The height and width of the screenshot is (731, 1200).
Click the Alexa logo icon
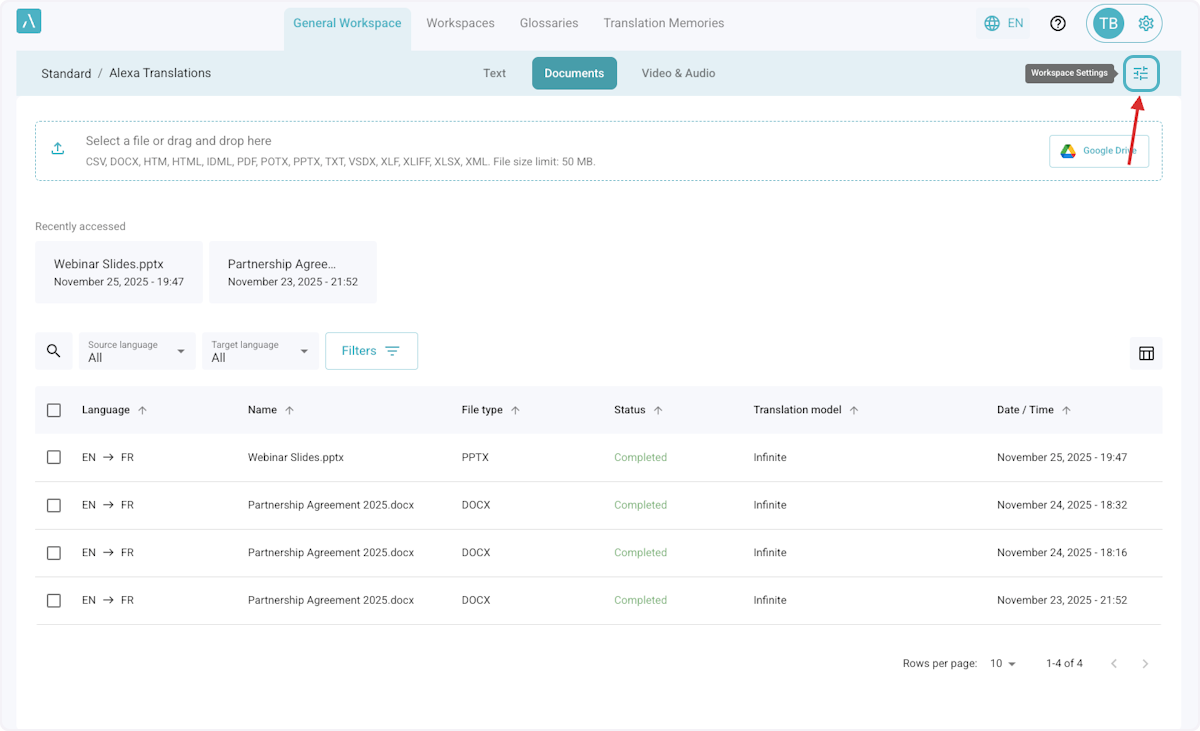29,22
